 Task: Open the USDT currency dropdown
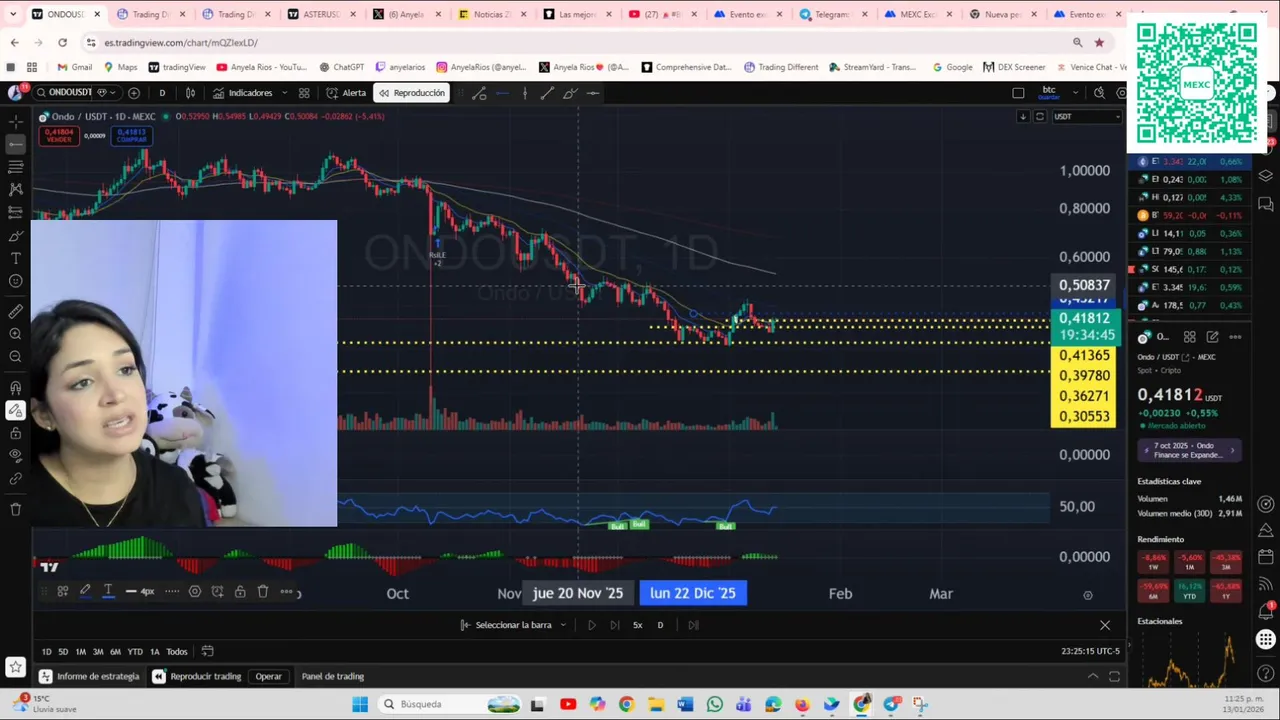click(x=1085, y=116)
